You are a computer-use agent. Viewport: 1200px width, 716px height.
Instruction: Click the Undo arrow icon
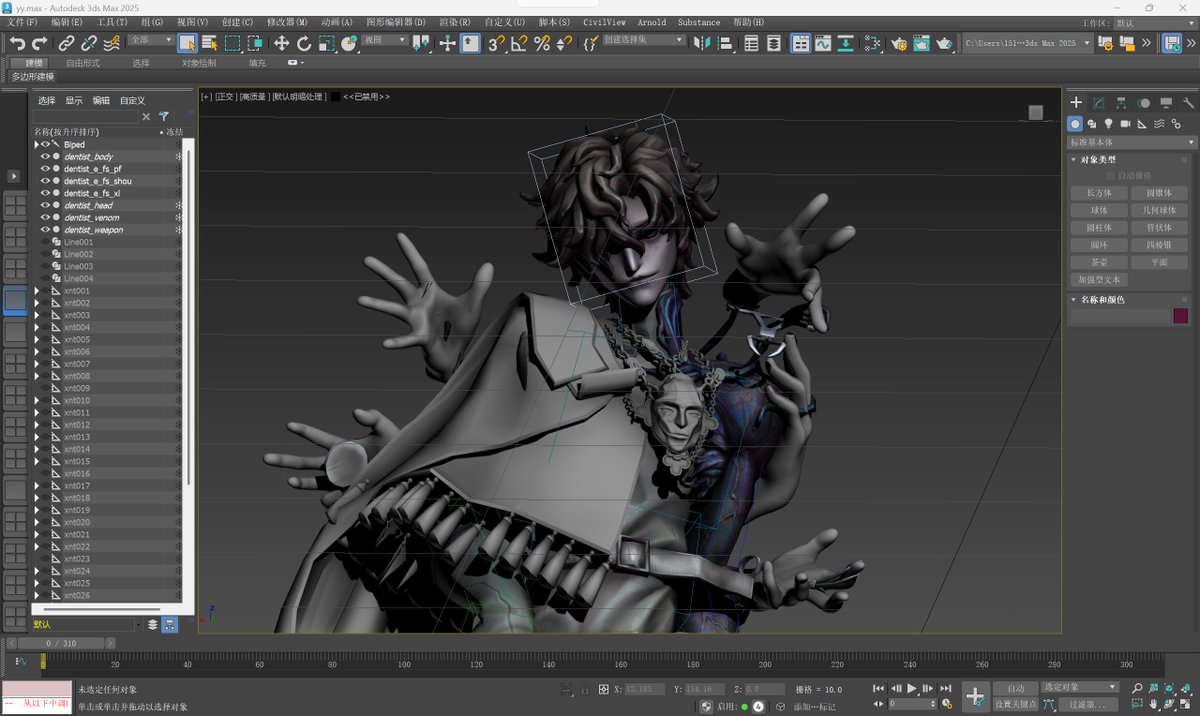[17, 43]
